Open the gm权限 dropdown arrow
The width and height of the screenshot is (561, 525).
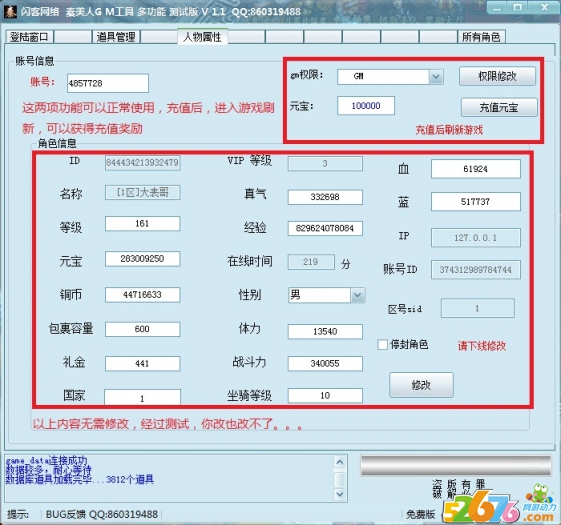(436, 77)
